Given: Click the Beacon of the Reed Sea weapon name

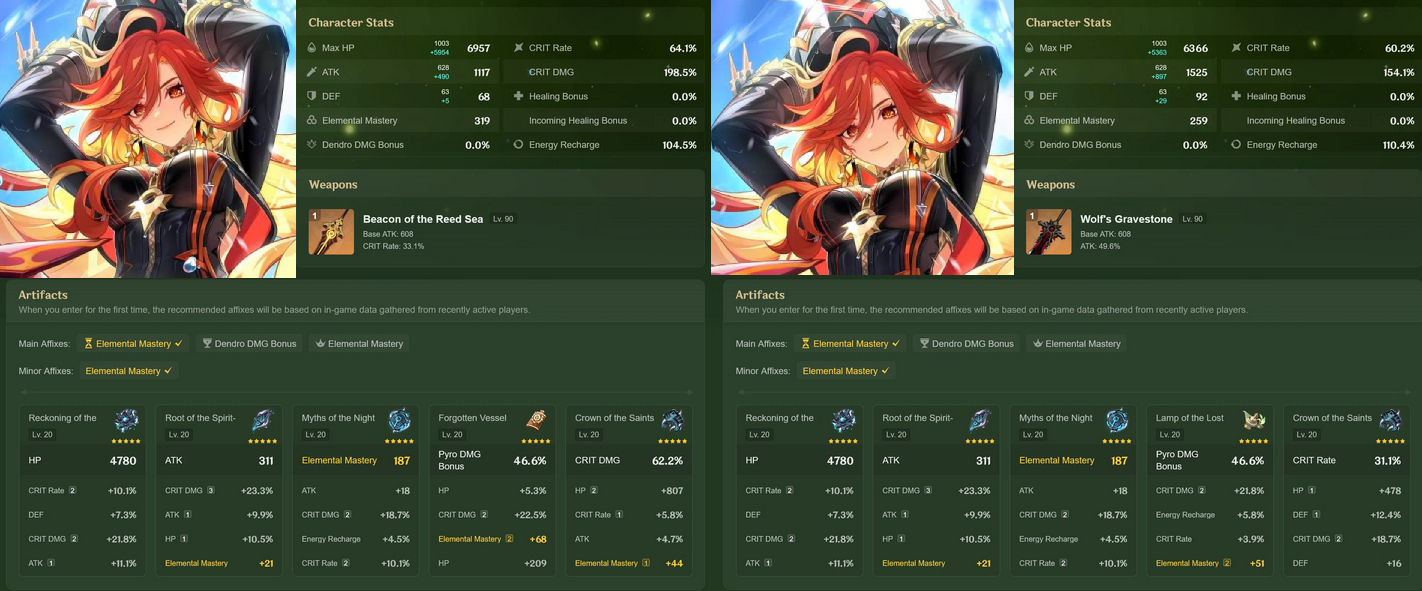Looking at the screenshot, I should (x=423, y=219).
